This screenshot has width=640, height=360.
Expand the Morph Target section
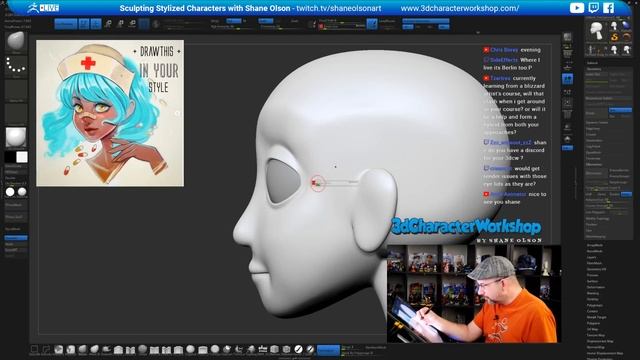(596, 317)
